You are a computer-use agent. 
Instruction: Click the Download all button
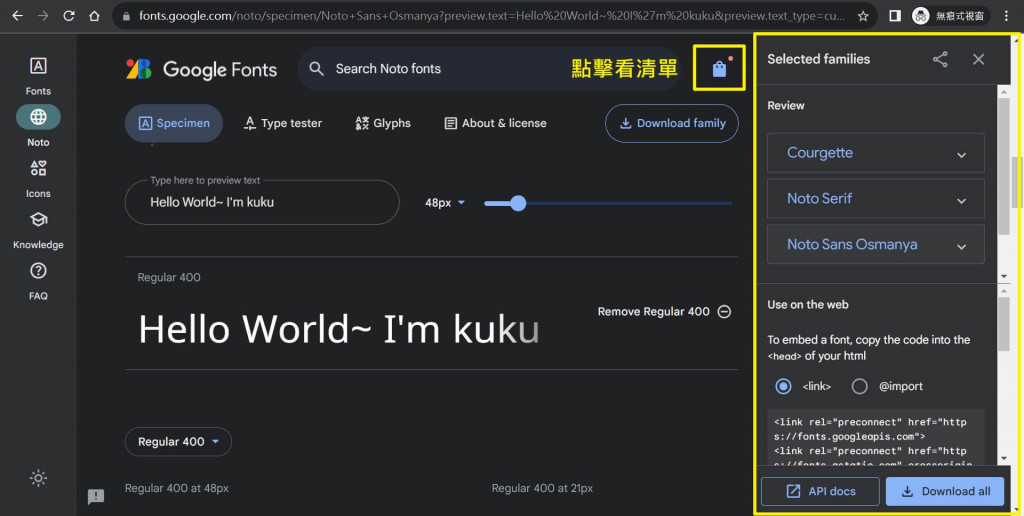(945, 492)
